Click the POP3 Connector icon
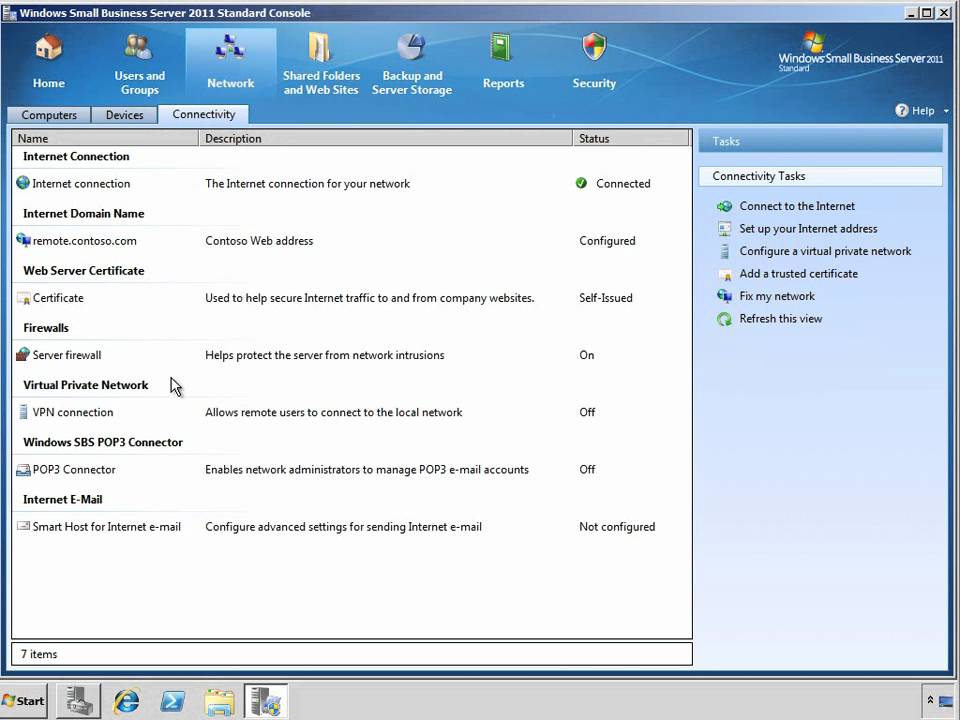The image size is (960, 720). tap(23, 470)
